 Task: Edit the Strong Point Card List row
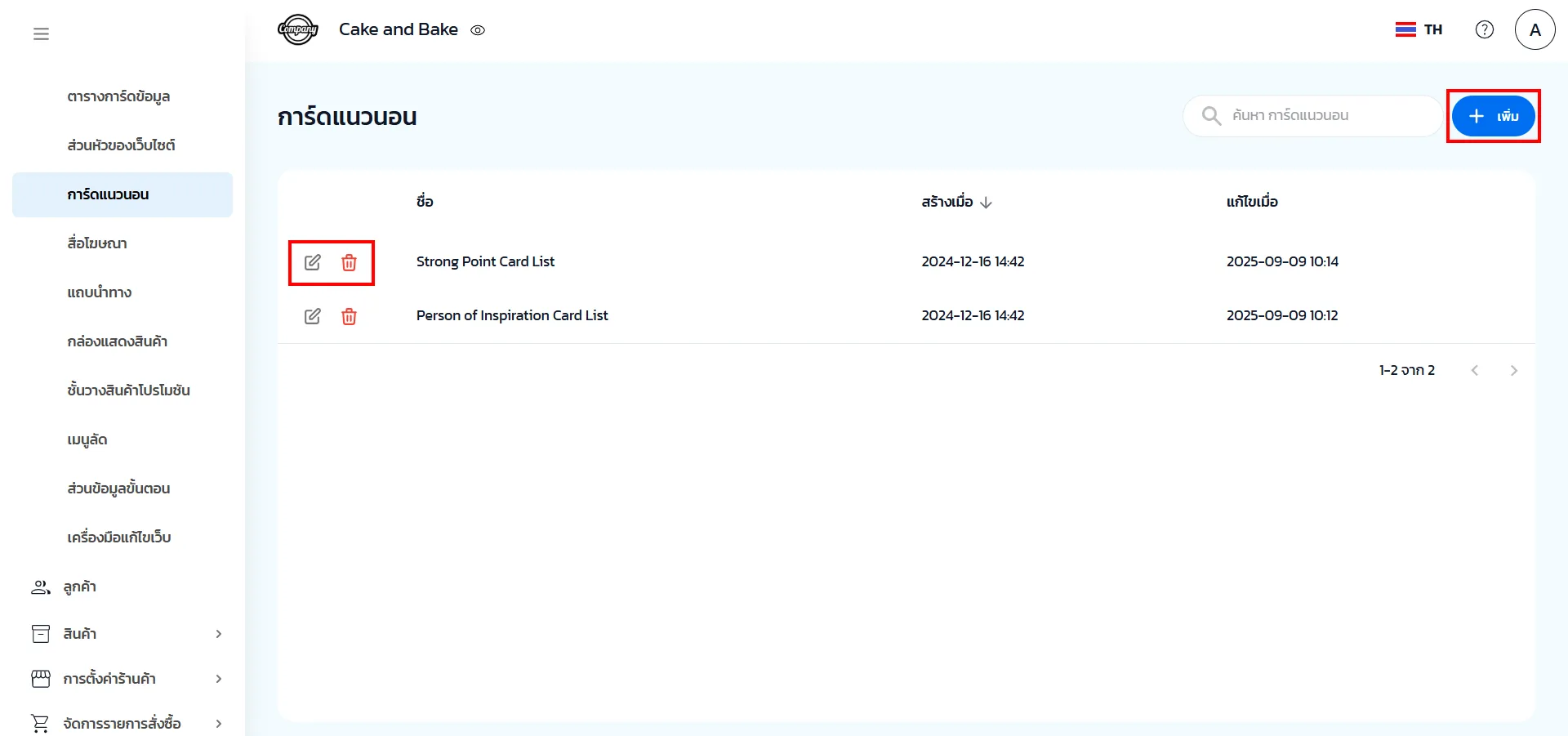point(313,262)
